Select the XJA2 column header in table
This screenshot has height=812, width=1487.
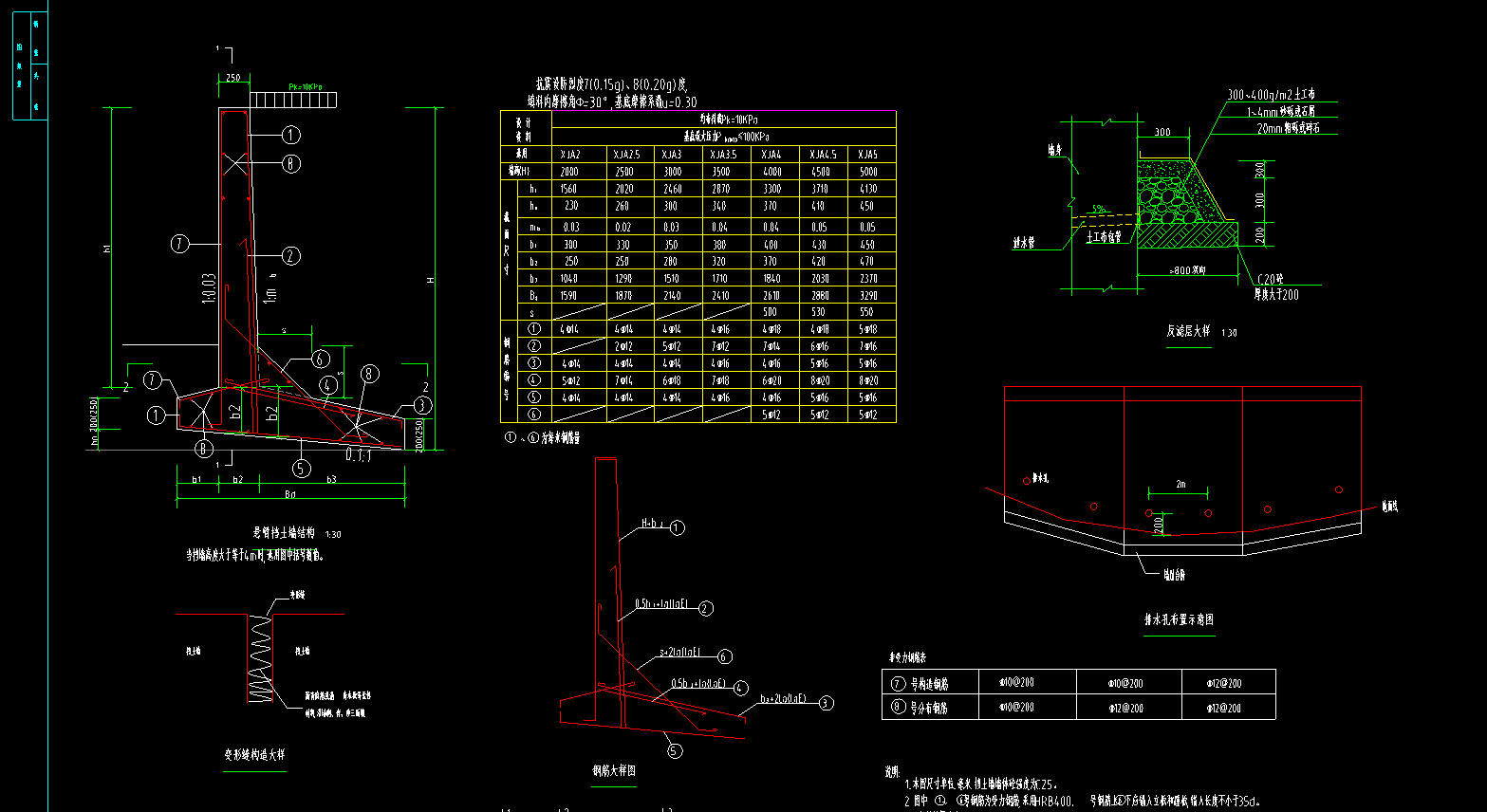point(569,155)
